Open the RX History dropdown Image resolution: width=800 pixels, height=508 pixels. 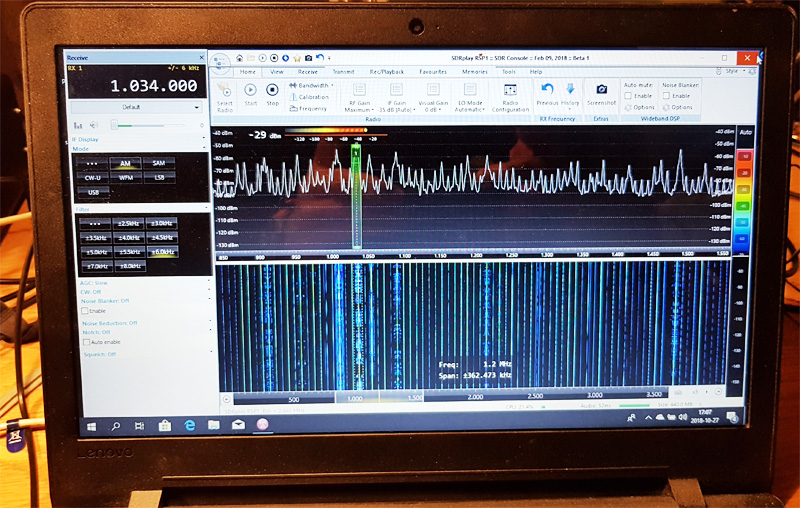(570, 95)
